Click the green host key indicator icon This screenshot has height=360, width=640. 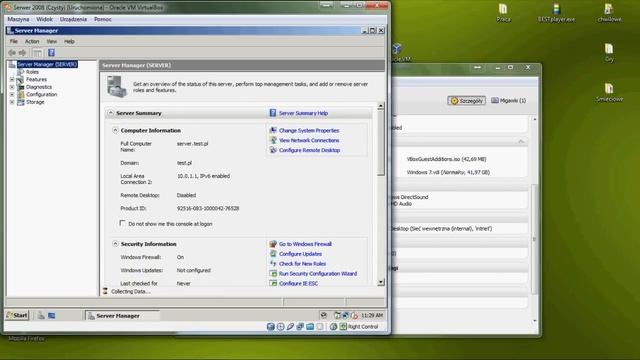click(x=343, y=327)
